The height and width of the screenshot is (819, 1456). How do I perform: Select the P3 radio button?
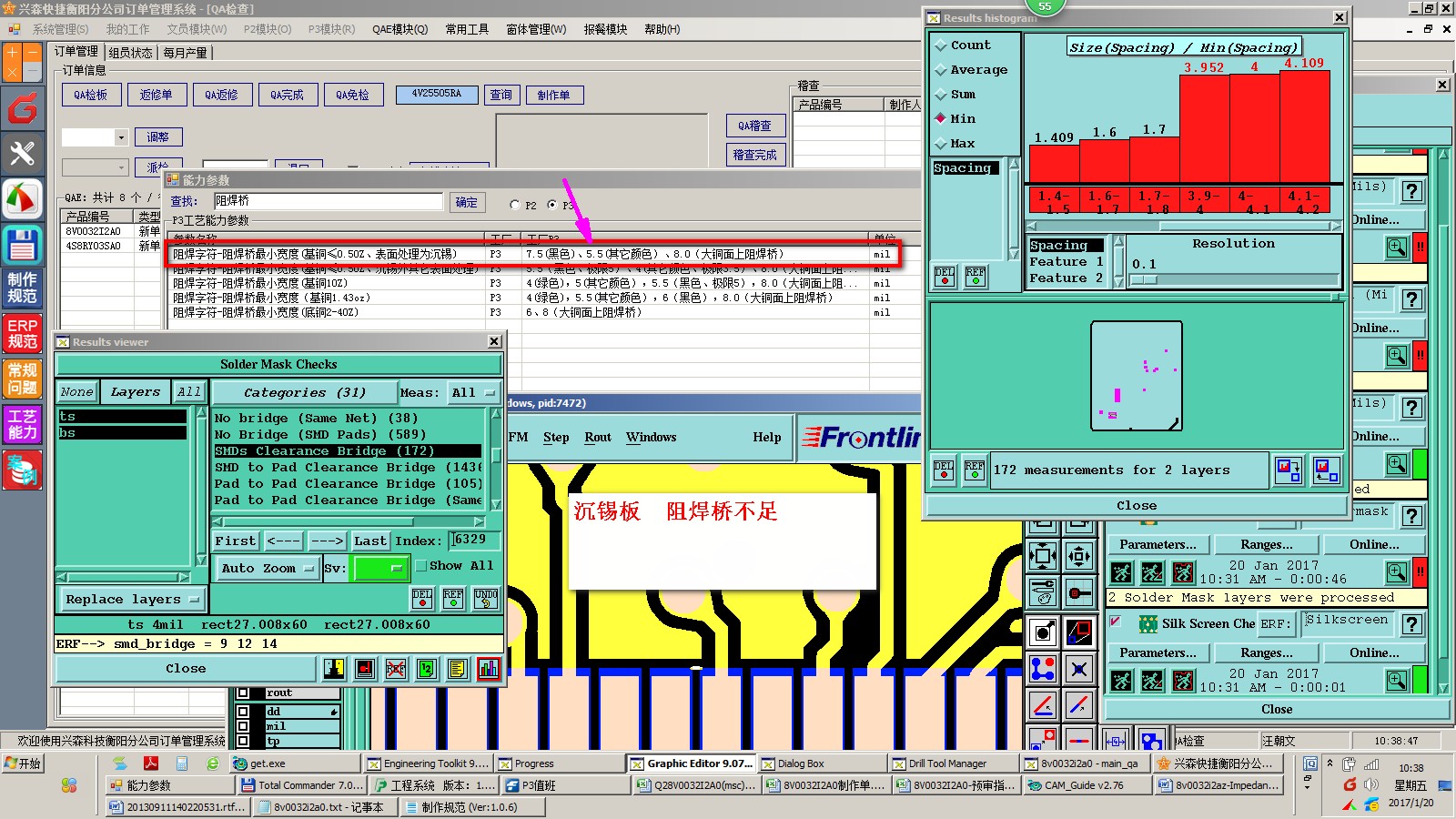click(x=551, y=206)
